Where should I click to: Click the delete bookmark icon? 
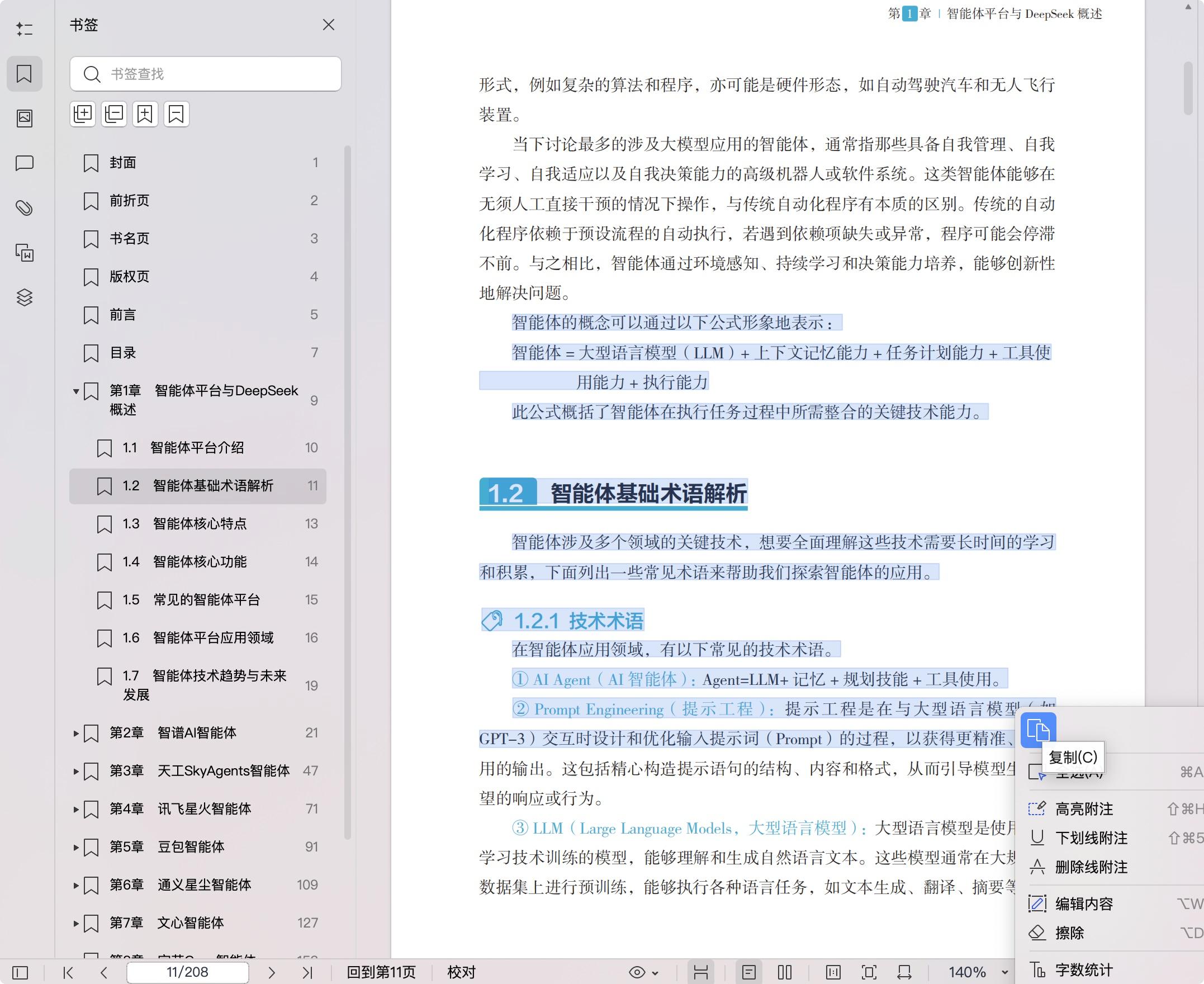tap(176, 115)
